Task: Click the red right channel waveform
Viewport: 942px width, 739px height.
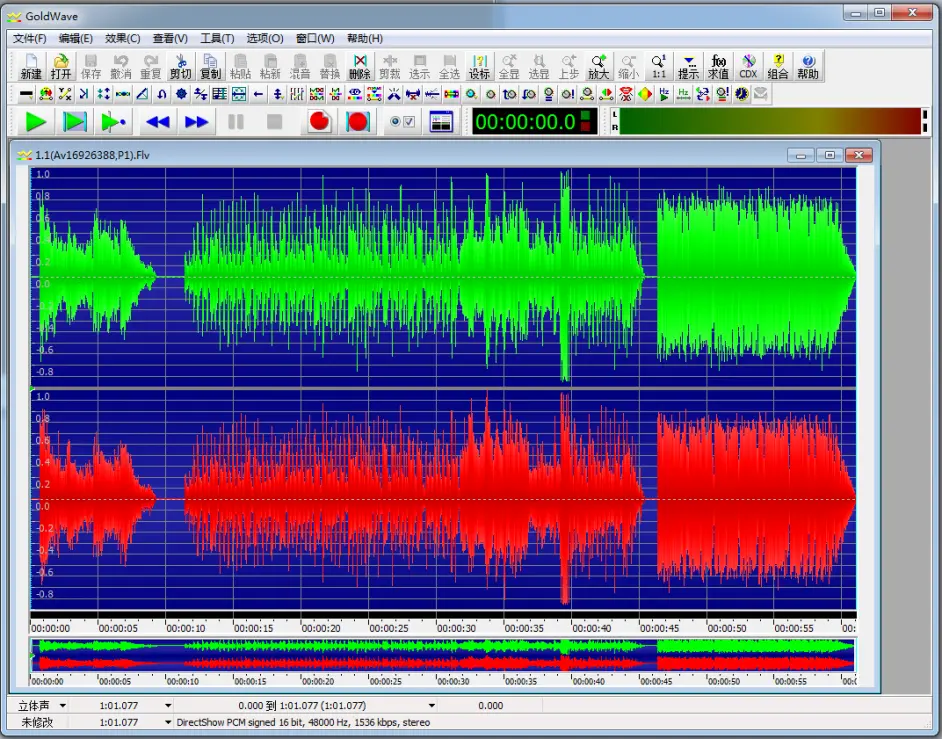Action: pos(443,500)
